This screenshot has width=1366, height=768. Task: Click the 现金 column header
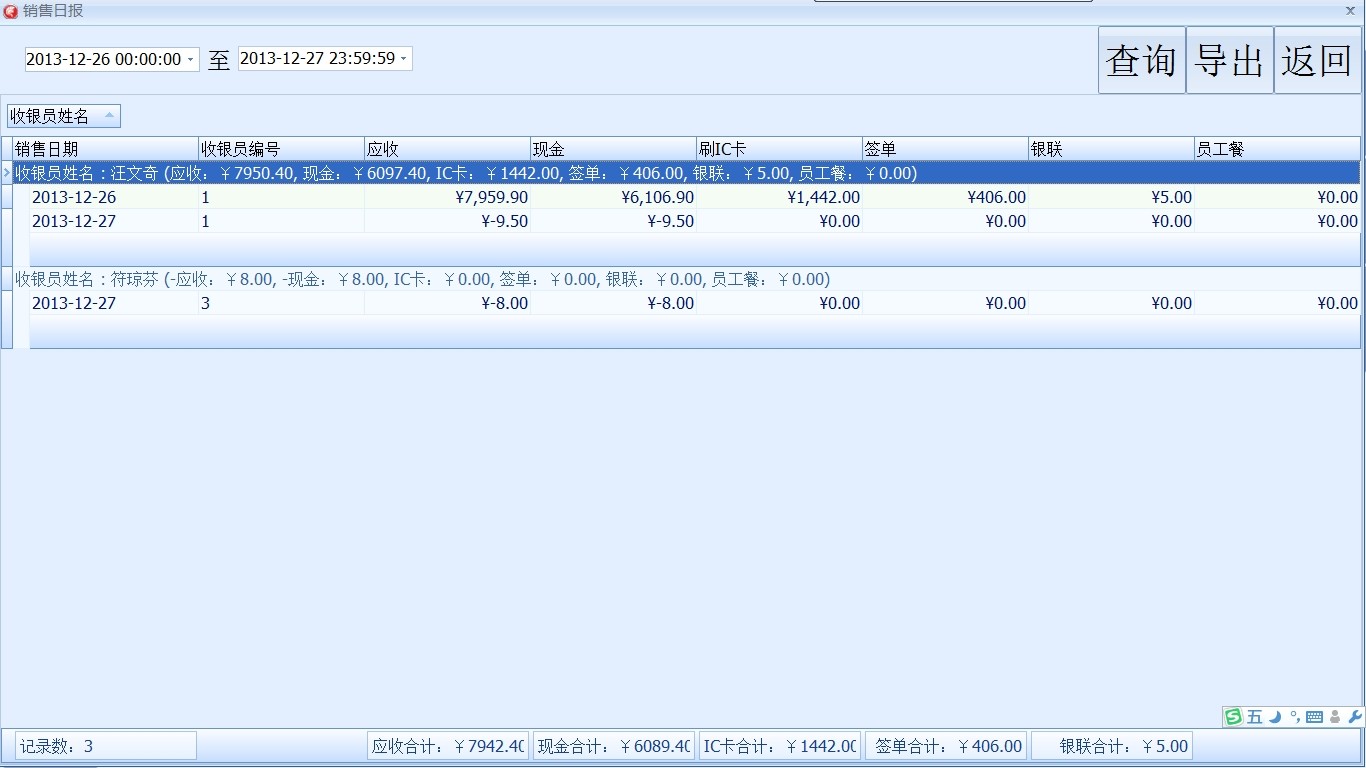pos(613,149)
